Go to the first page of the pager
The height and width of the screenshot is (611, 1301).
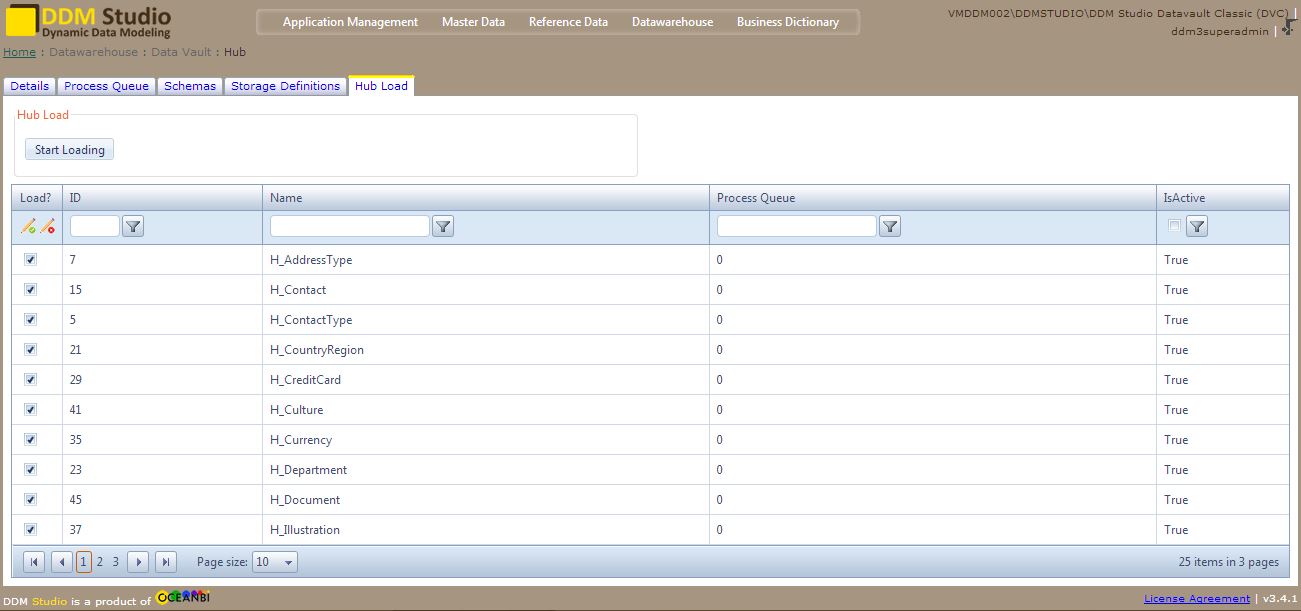[34, 562]
